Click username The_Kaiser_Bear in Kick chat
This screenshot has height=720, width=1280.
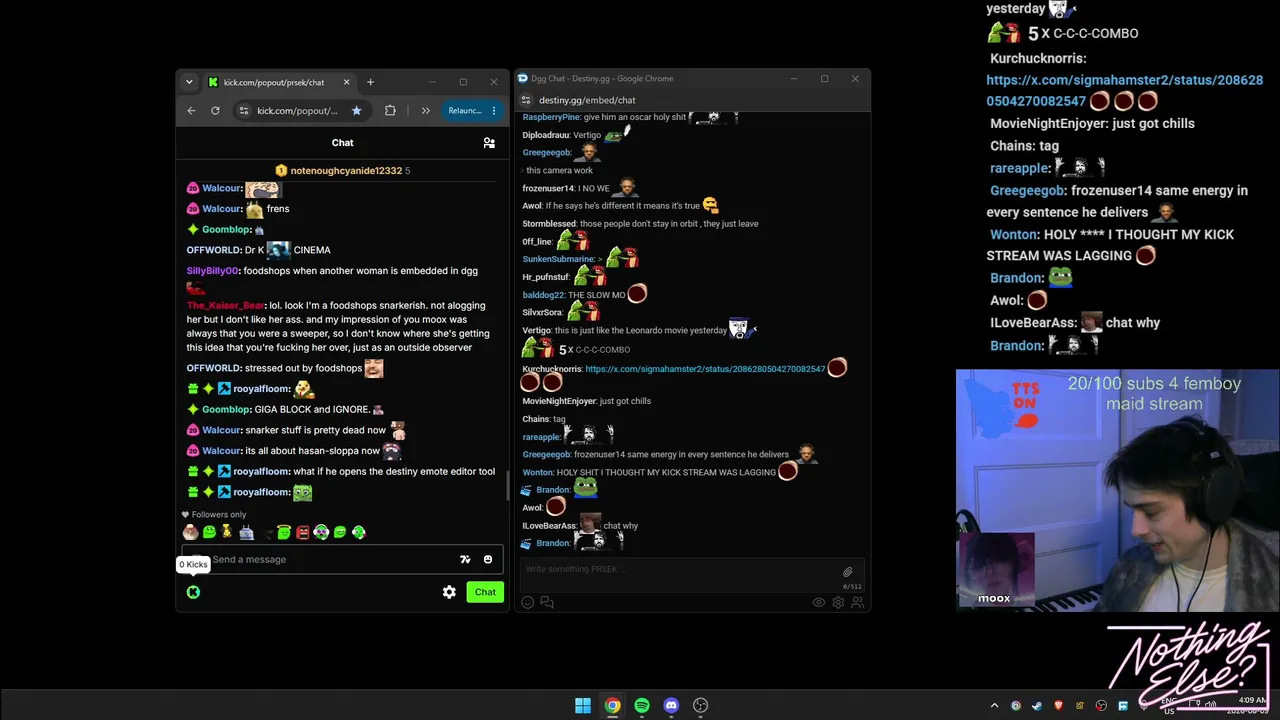click(225, 306)
